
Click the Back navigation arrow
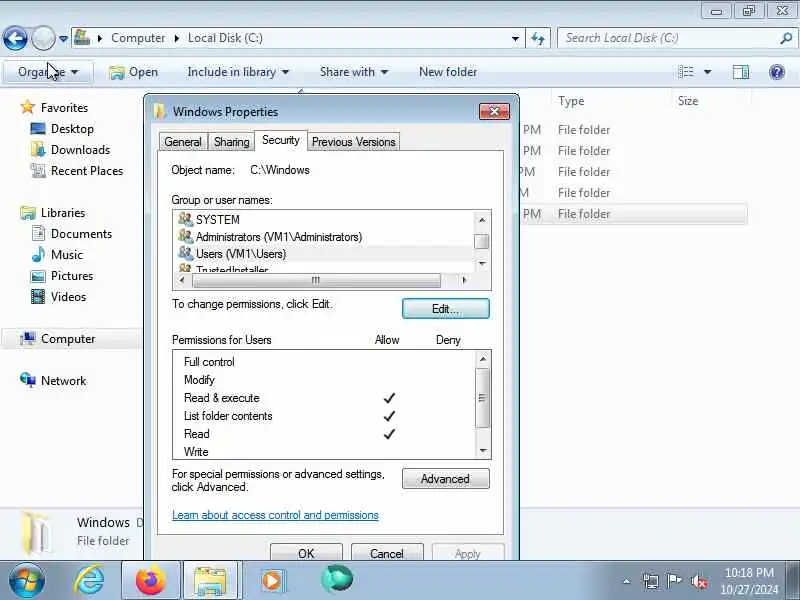tap(15, 38)
